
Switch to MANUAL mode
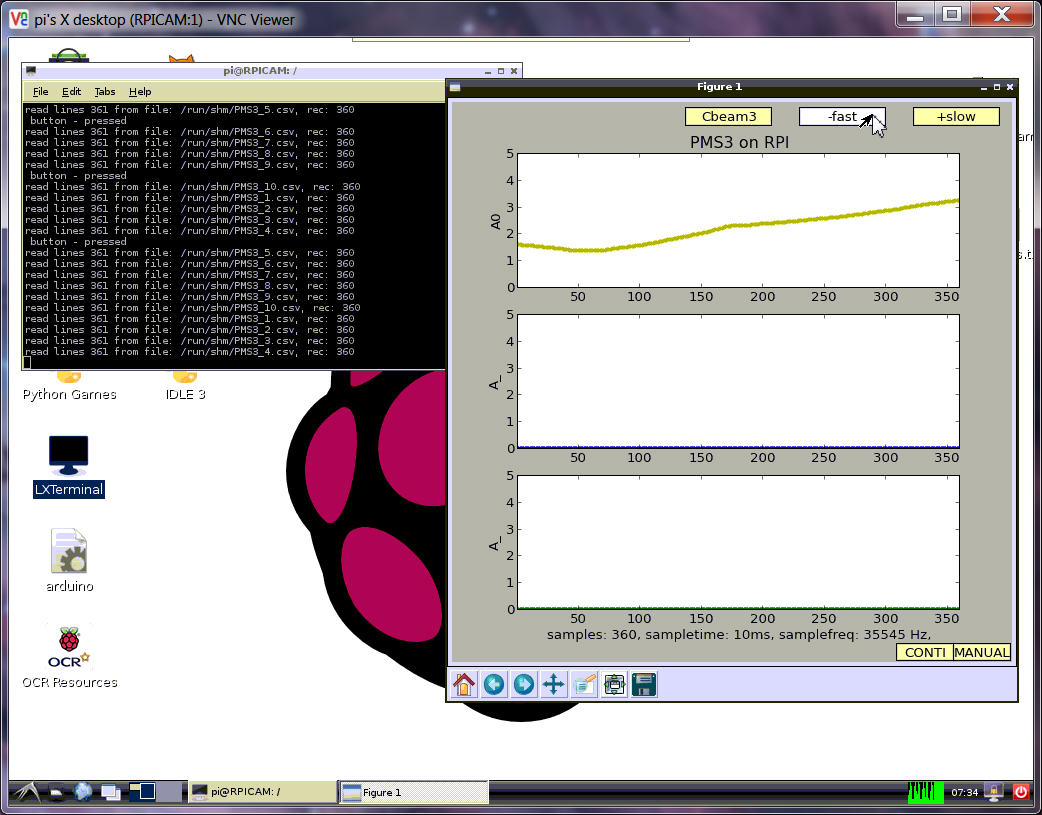click(x=981, y=652)
